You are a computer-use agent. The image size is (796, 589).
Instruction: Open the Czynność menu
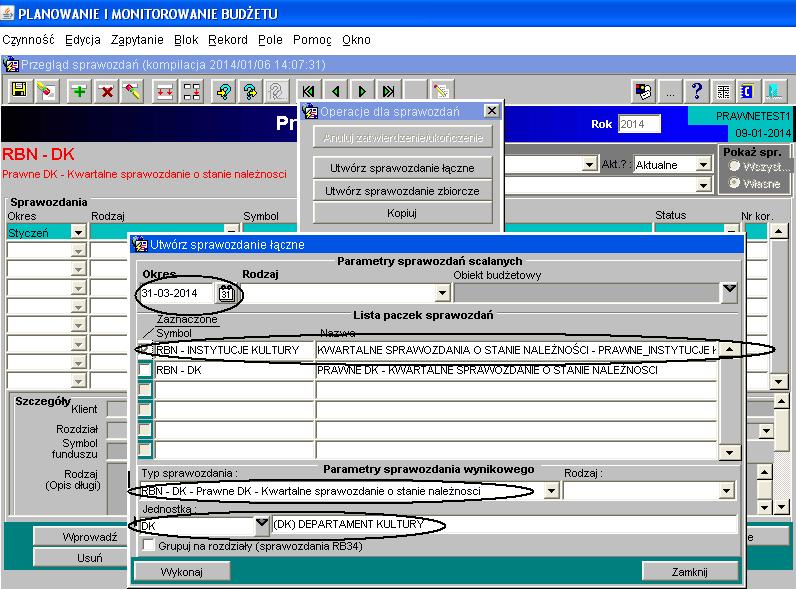point(28,40)
